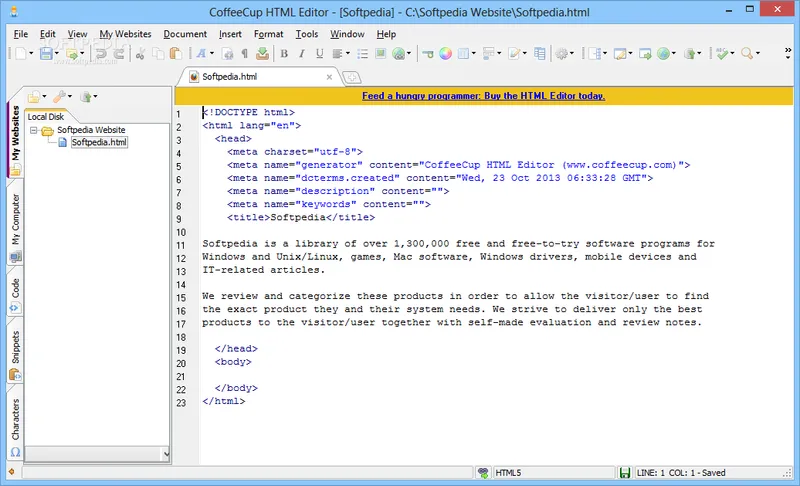Click the insert image icon
Screen dimensions: 800x486
pos(380,53)
